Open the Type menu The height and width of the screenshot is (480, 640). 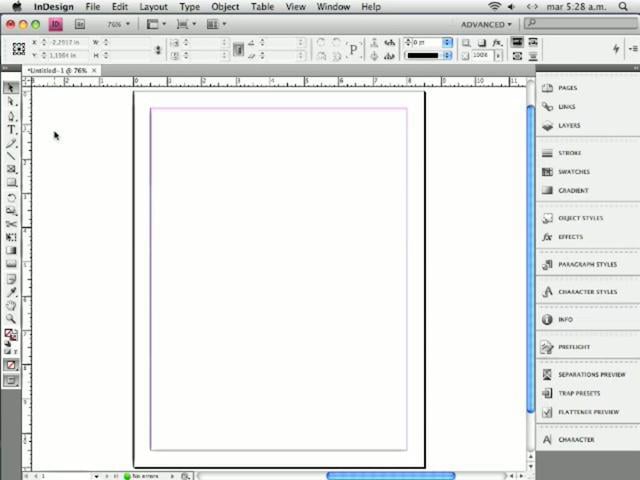[190, 7]
